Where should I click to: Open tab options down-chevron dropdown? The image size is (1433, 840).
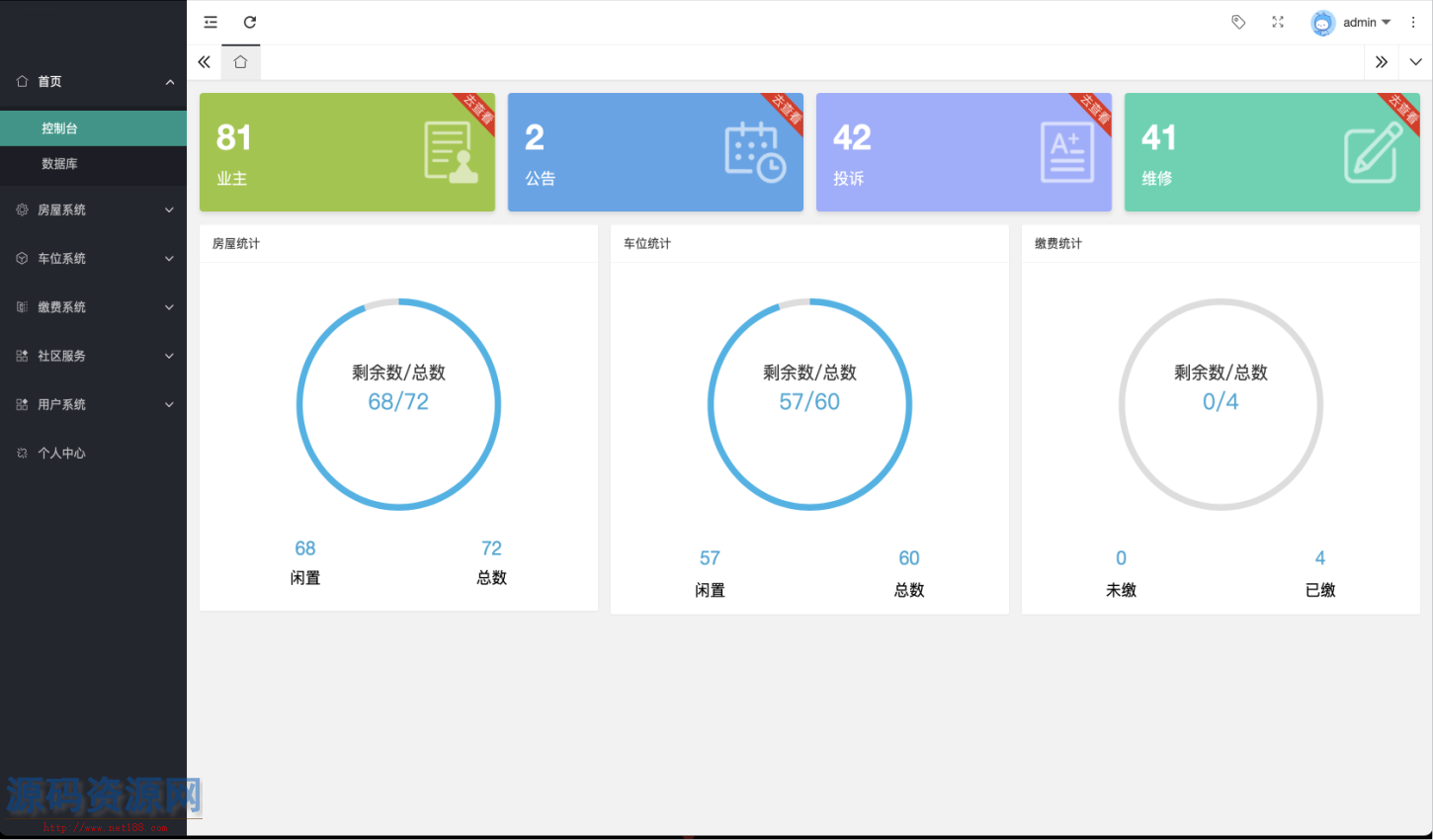tap(1415, 62)
